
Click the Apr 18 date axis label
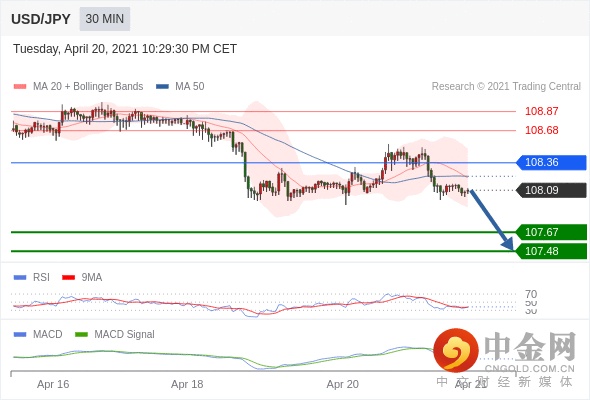tap(187, 385)
